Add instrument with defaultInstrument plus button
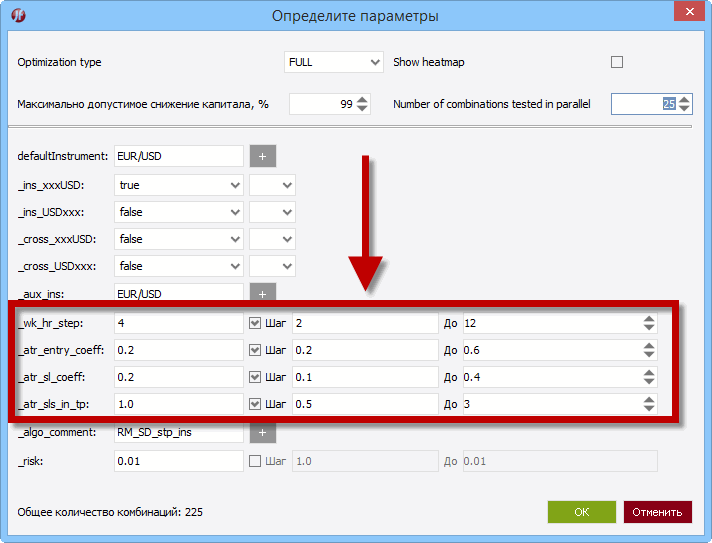 (263, 156)
